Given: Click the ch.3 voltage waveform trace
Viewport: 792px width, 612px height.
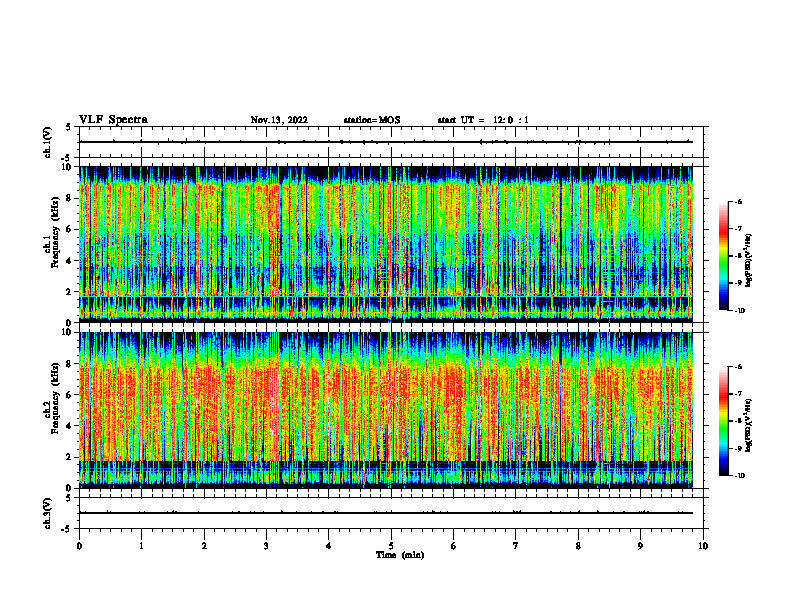Looking at the screenshot, I should click(x=386, y=513).
